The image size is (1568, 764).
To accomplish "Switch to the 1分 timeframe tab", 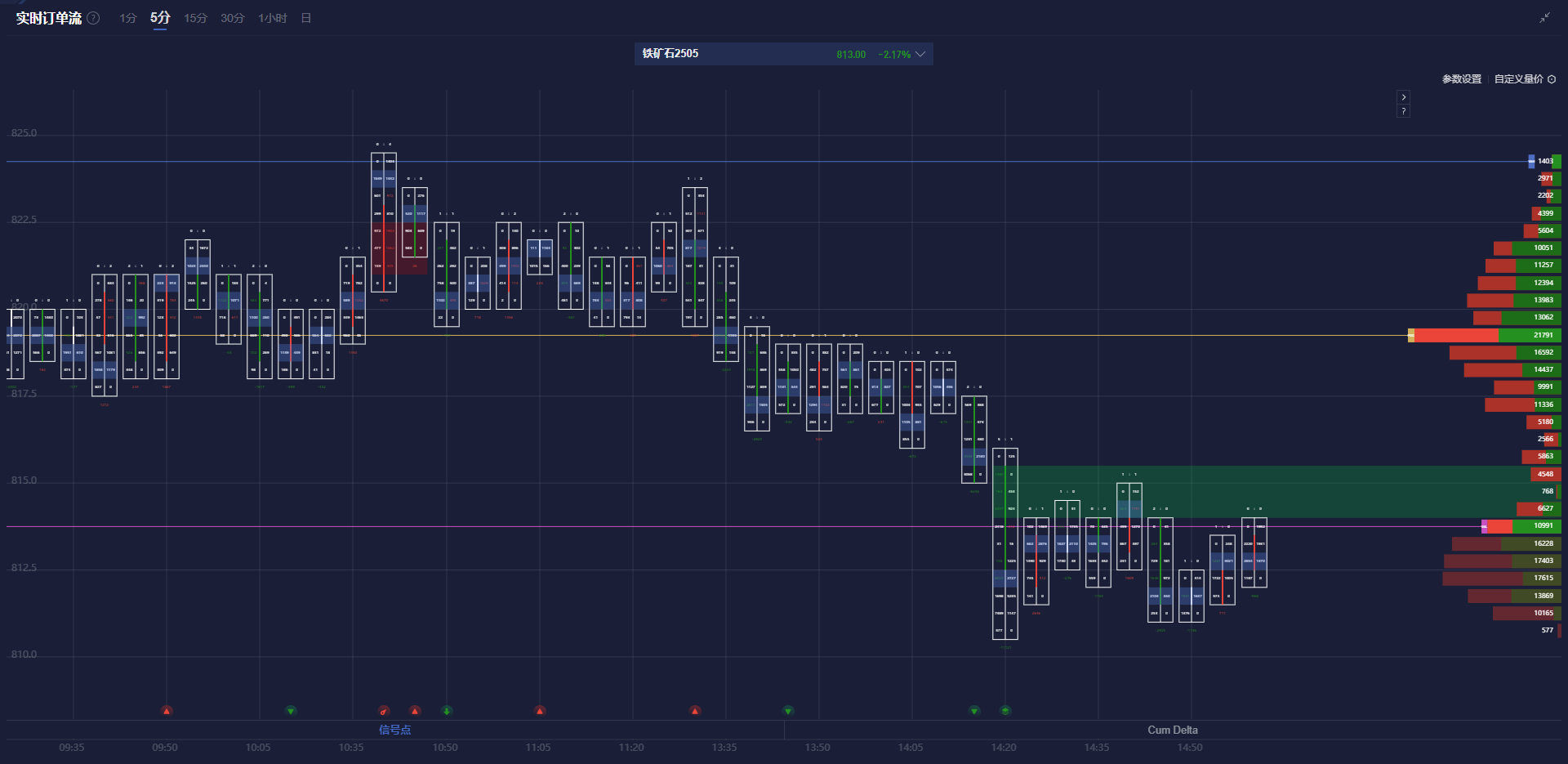I will coord(127,18).
